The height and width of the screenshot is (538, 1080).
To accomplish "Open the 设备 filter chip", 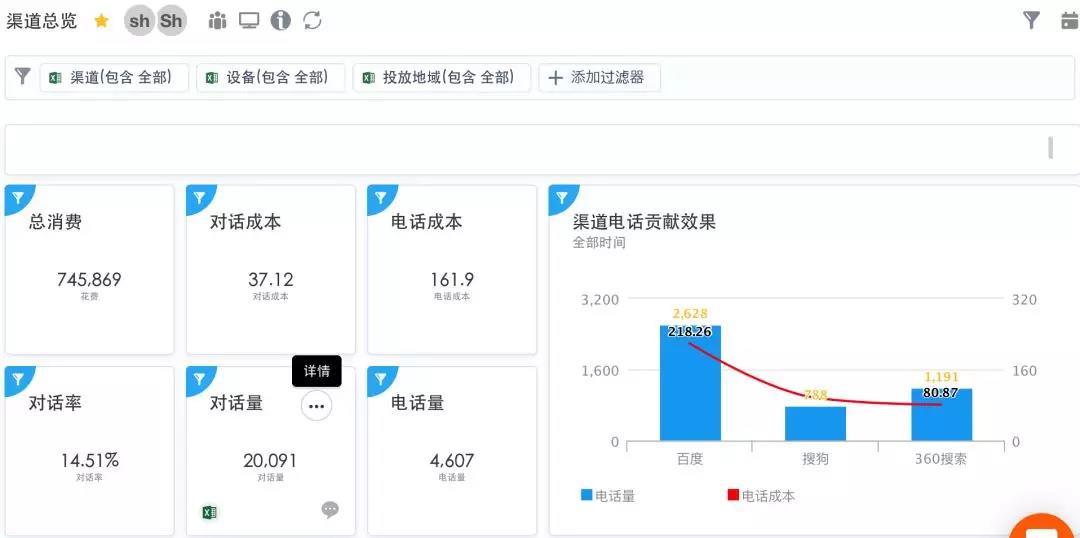I will 270,77.
